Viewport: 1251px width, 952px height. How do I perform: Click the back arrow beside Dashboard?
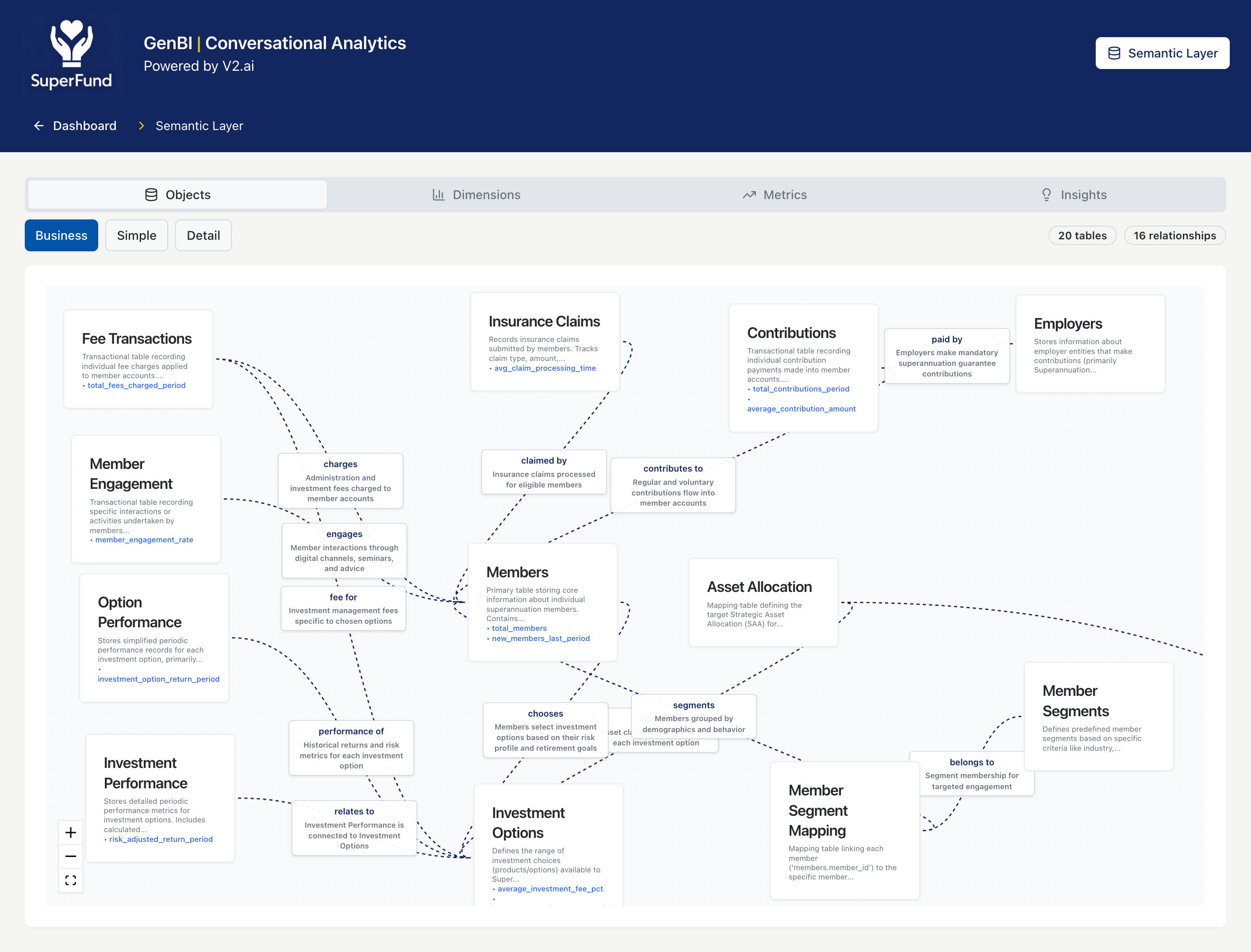coord(38,126)
